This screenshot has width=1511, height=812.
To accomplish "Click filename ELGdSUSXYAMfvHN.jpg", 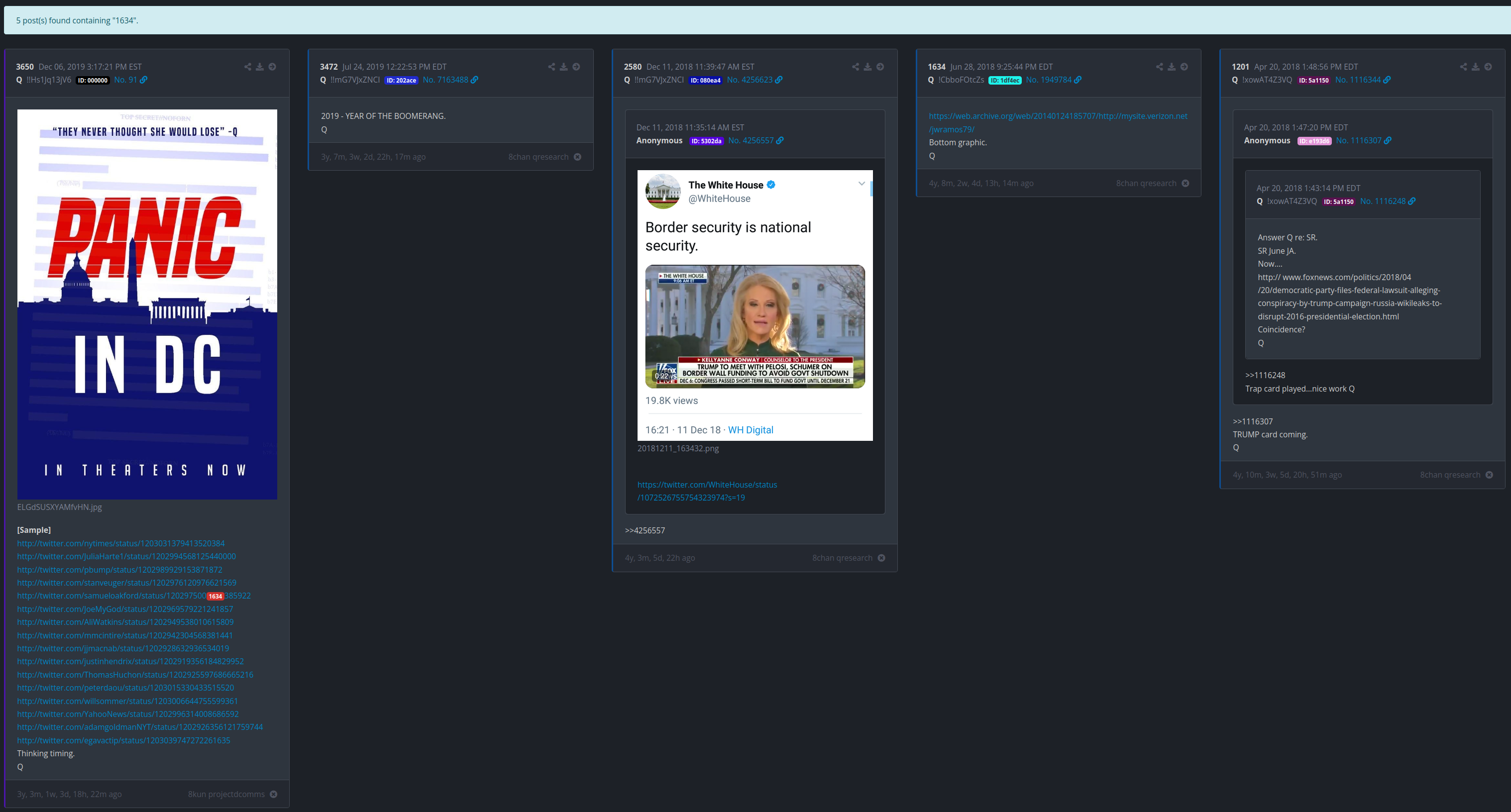I will pos(59,507).
